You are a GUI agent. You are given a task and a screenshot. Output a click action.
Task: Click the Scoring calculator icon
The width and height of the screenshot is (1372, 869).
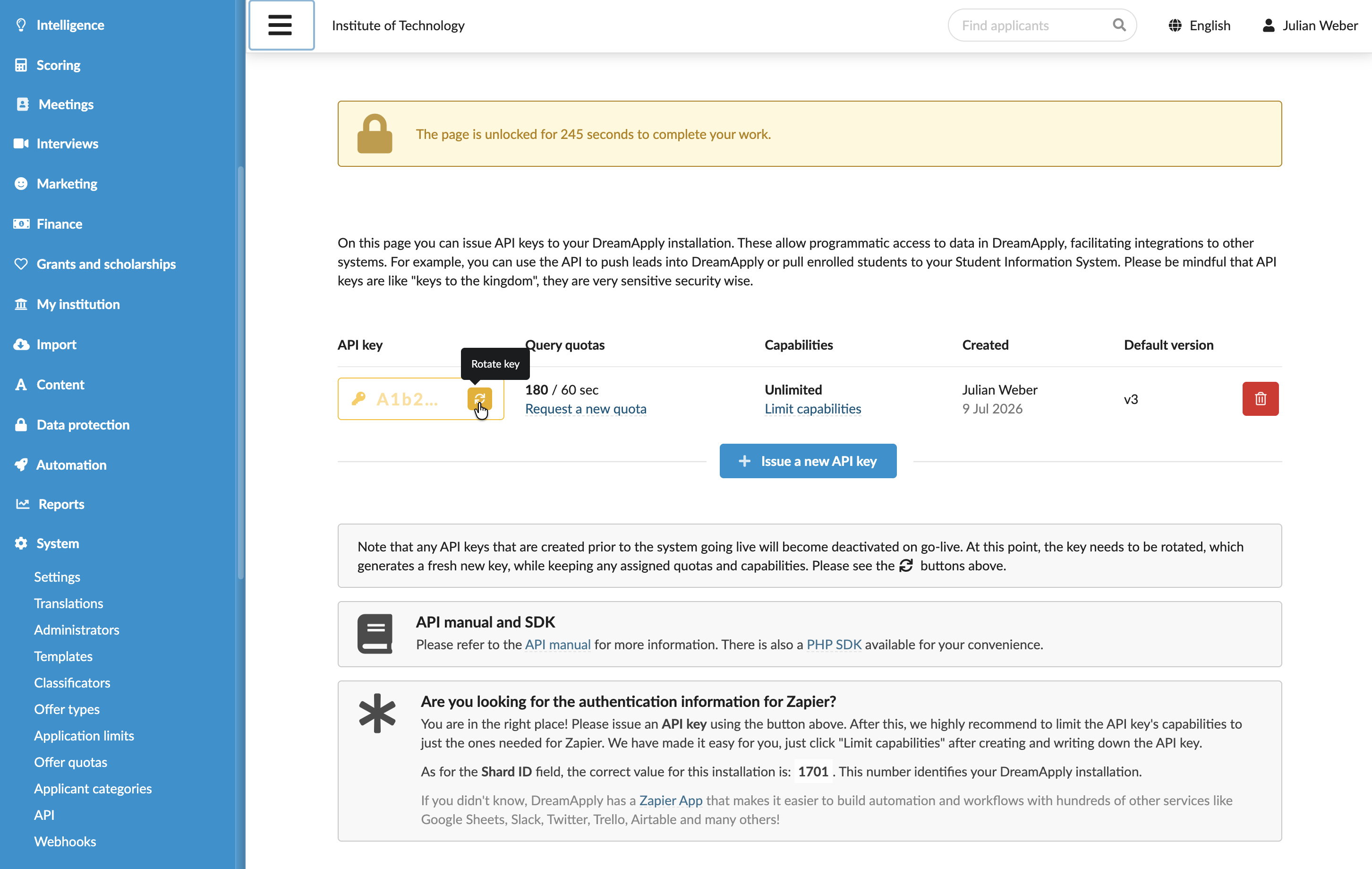(21, 65)
